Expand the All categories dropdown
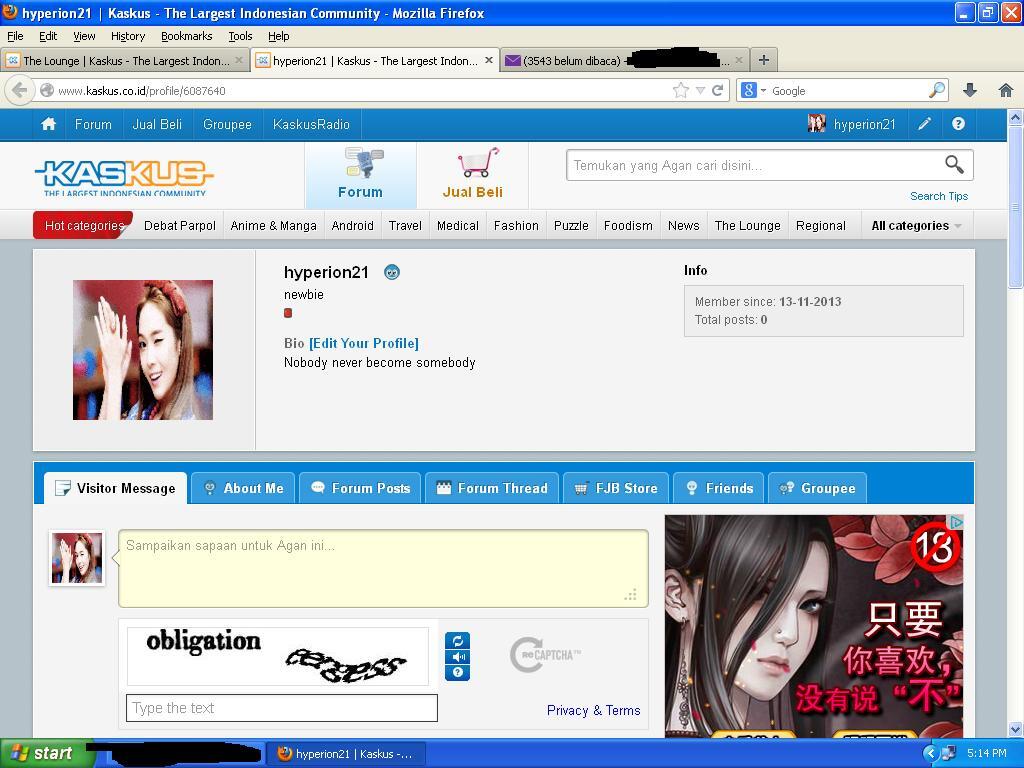Screen dimensions: 1024x768 point(917,225)
